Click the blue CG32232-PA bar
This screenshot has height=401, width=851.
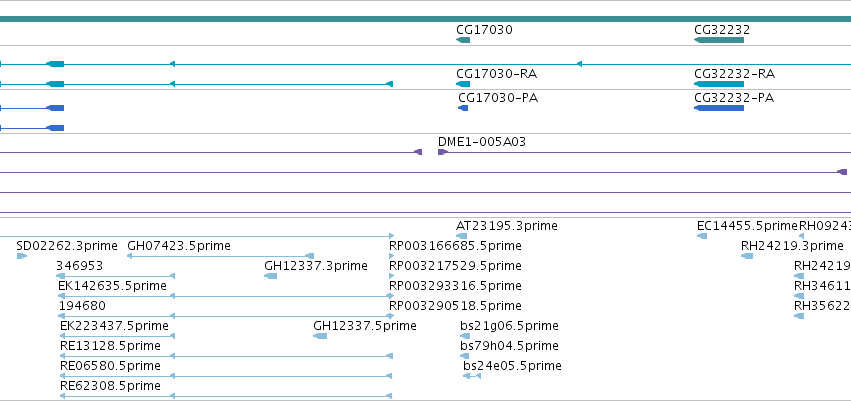point(719,109)
